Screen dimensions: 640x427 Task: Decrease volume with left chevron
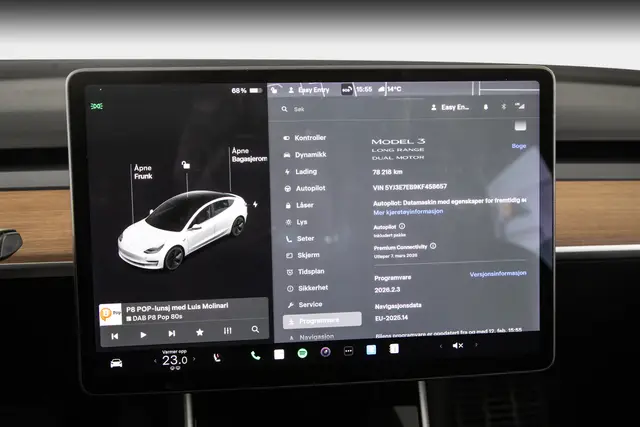(441, 346)
